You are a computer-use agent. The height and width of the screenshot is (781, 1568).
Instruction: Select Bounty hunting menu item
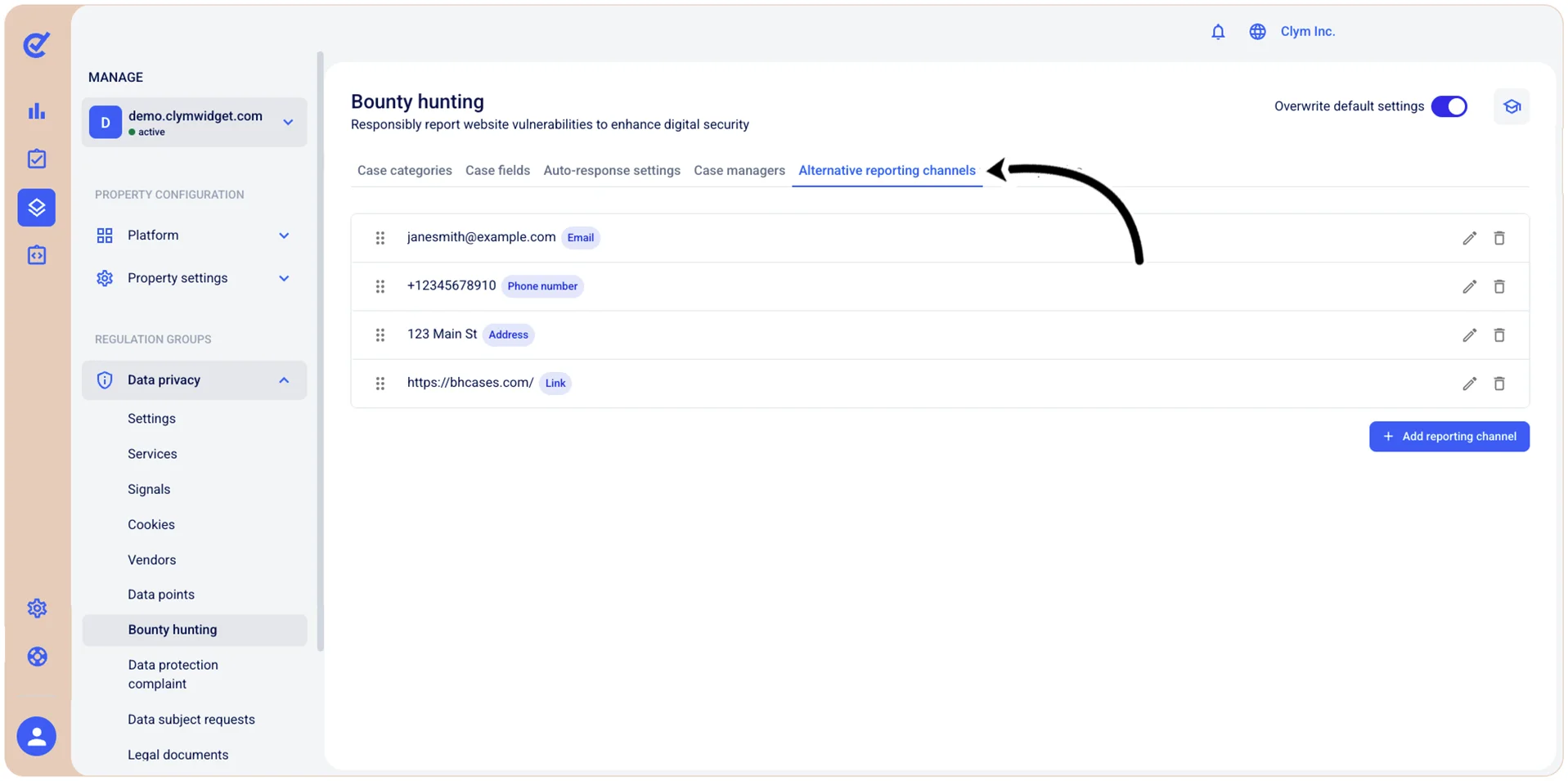[195, 631]
